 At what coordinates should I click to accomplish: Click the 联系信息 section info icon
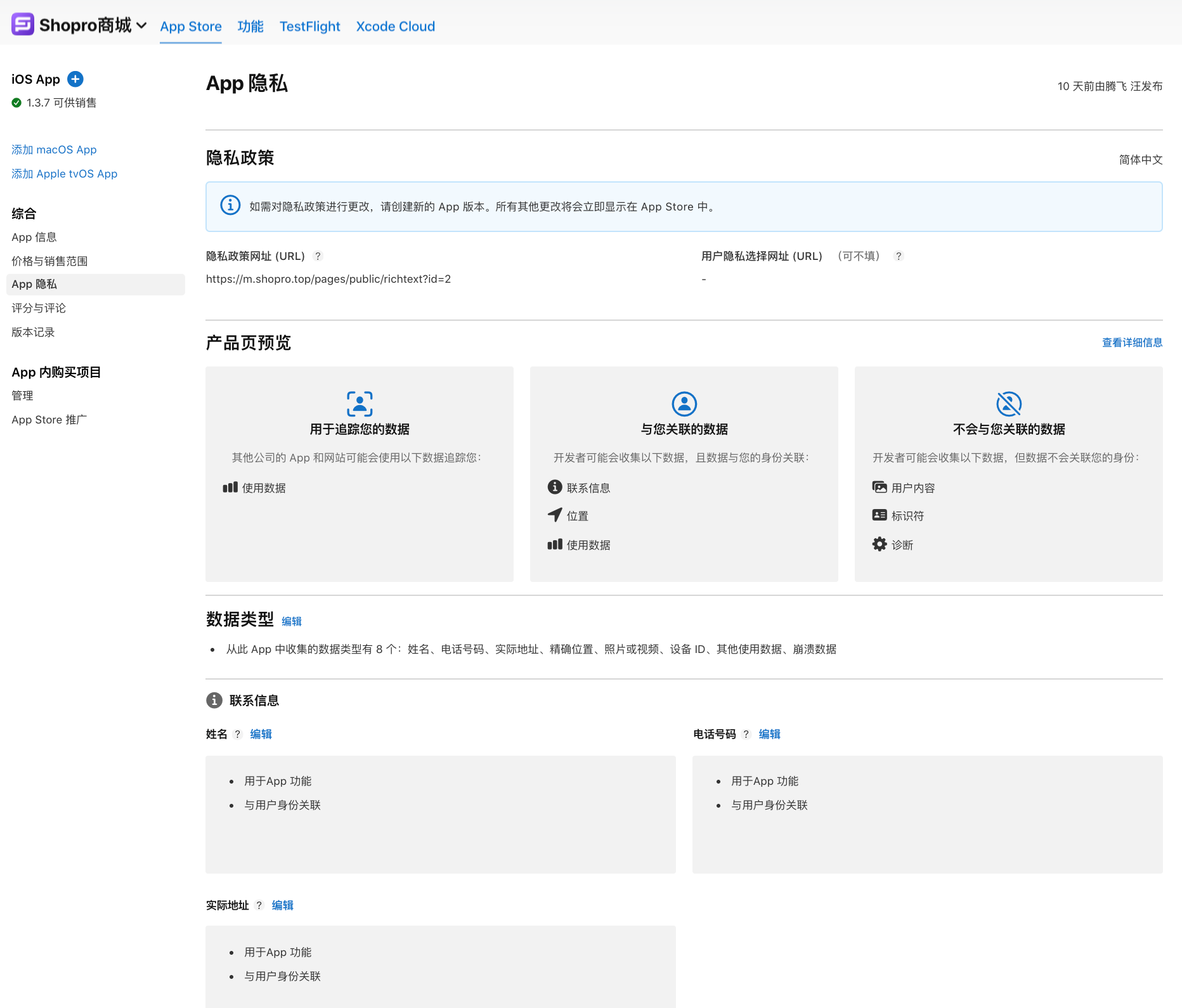pyautogui.click(x=214, y=700)
